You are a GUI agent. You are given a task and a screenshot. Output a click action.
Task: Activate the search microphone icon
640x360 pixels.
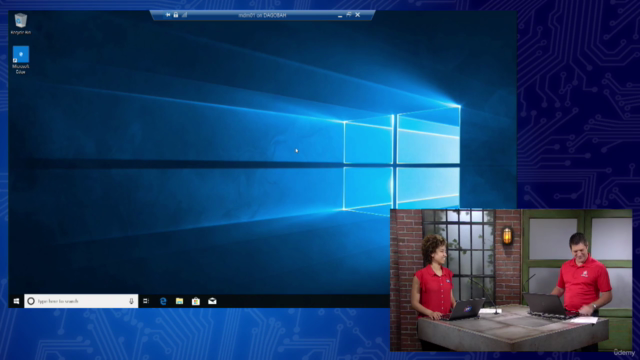pos(131,301)
